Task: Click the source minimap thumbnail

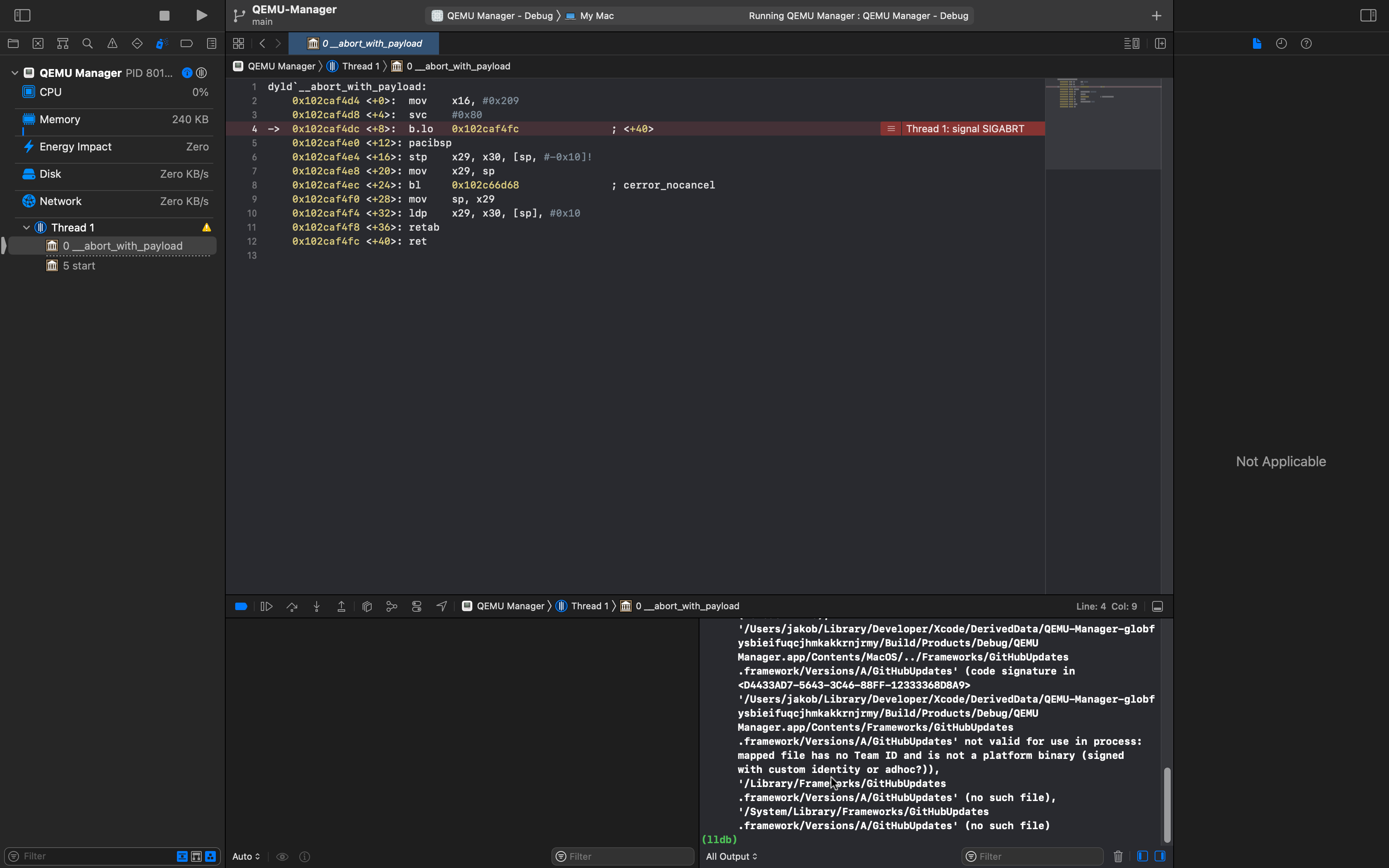Action: pos(1103,124)
